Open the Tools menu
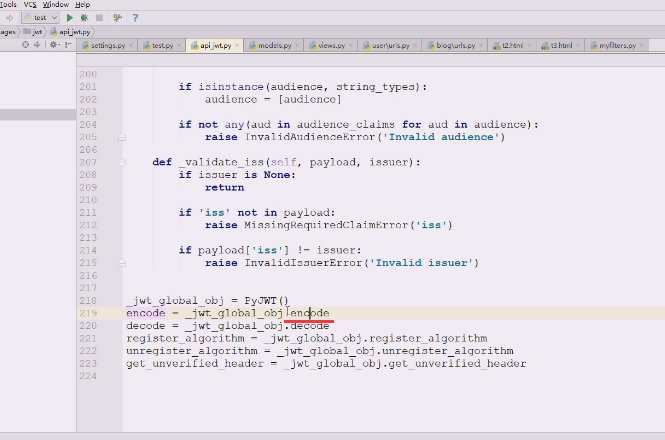 point(8,5)
